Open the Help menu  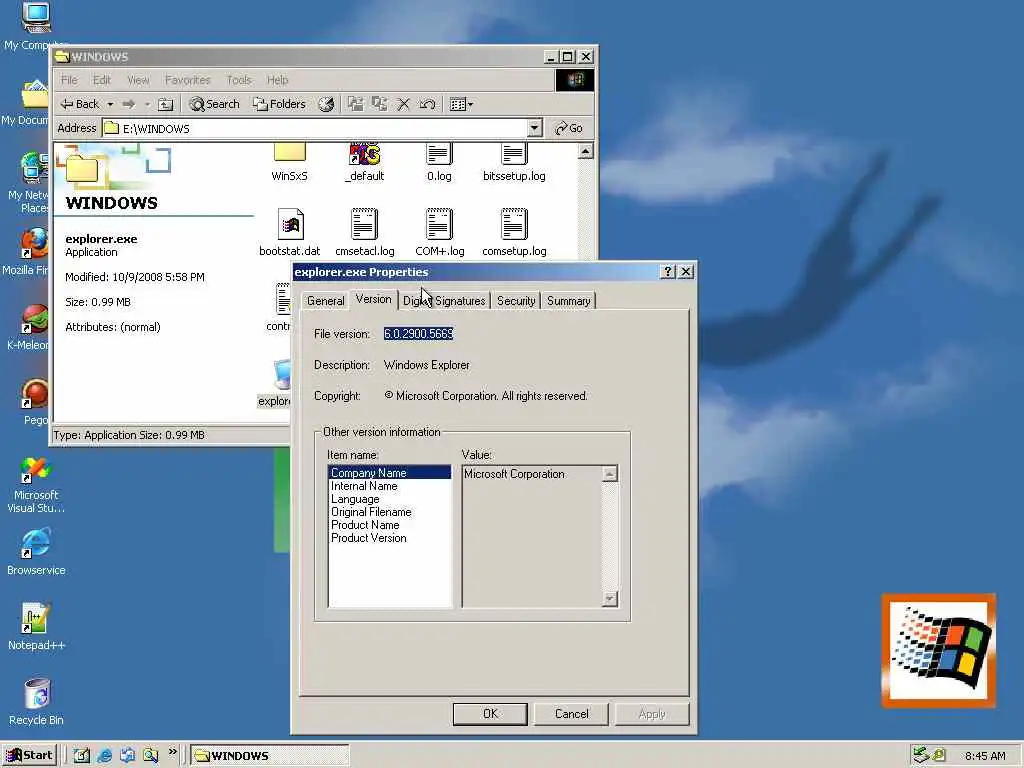coord(278,80)
